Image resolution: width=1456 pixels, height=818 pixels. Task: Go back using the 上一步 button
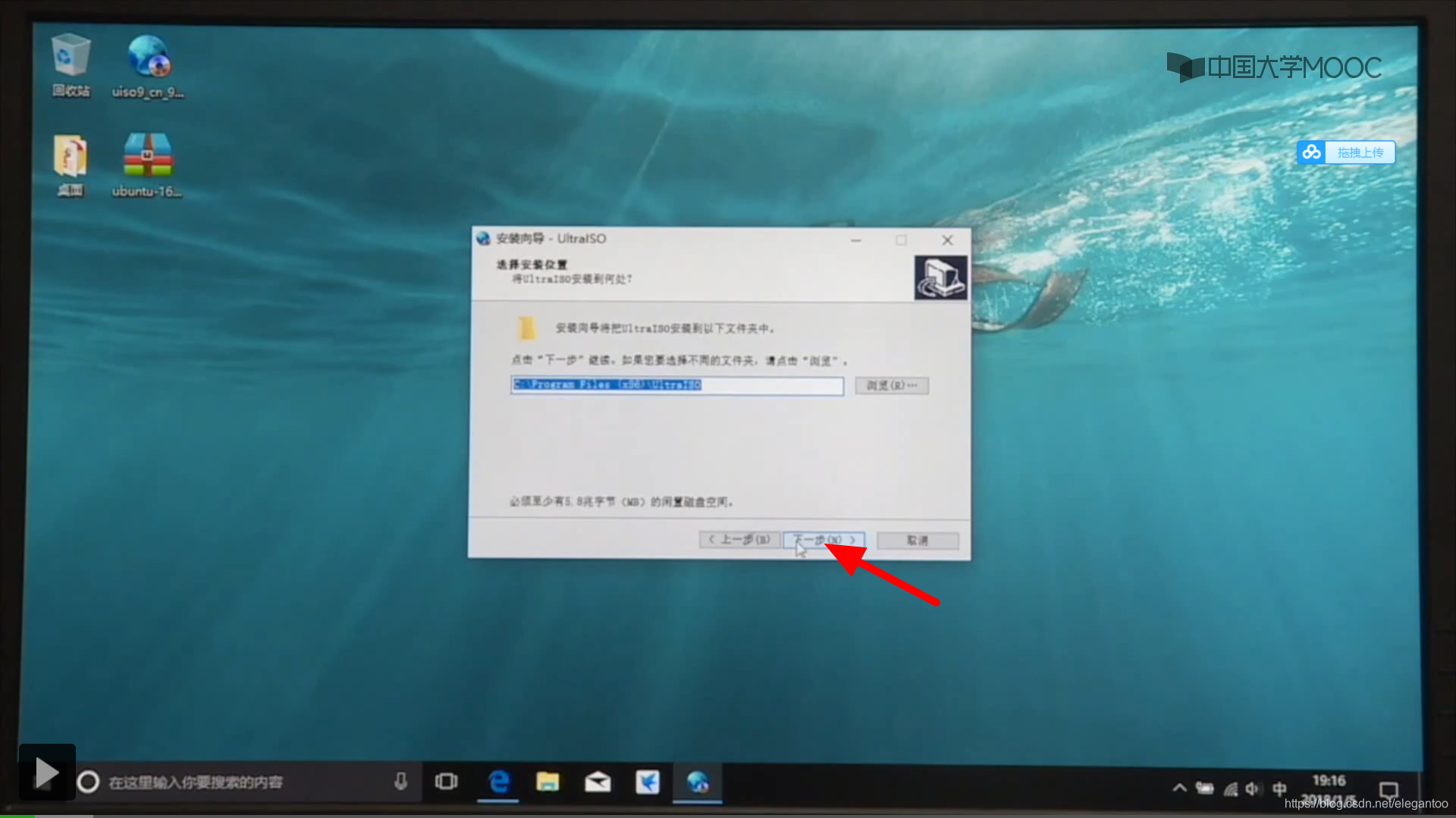tap(739, 539)
